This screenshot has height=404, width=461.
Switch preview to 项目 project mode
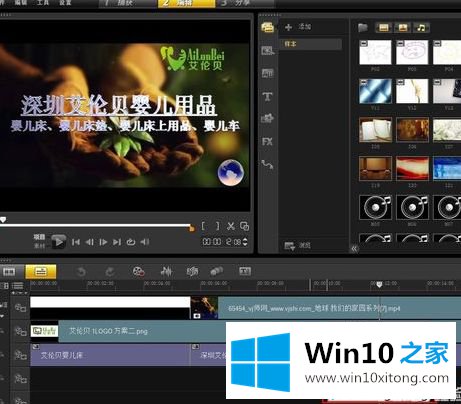[x=39, y=237]
